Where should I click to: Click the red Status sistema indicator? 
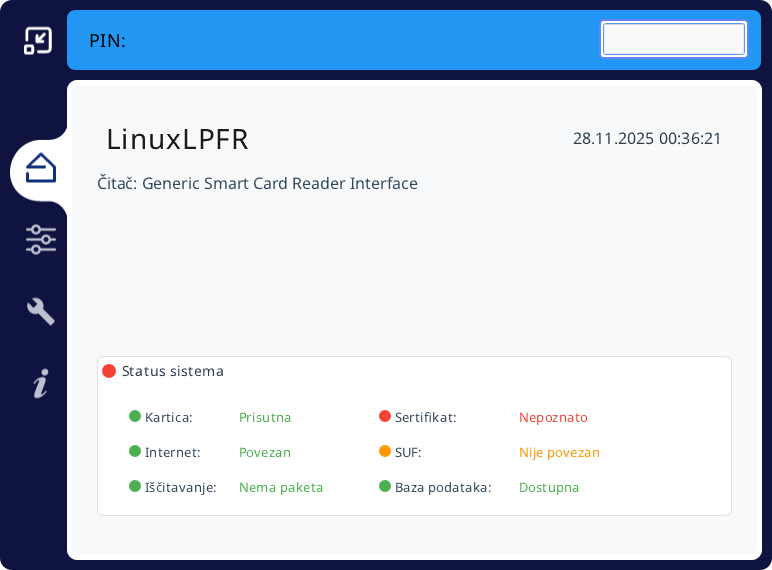click(x=109, y=371)
